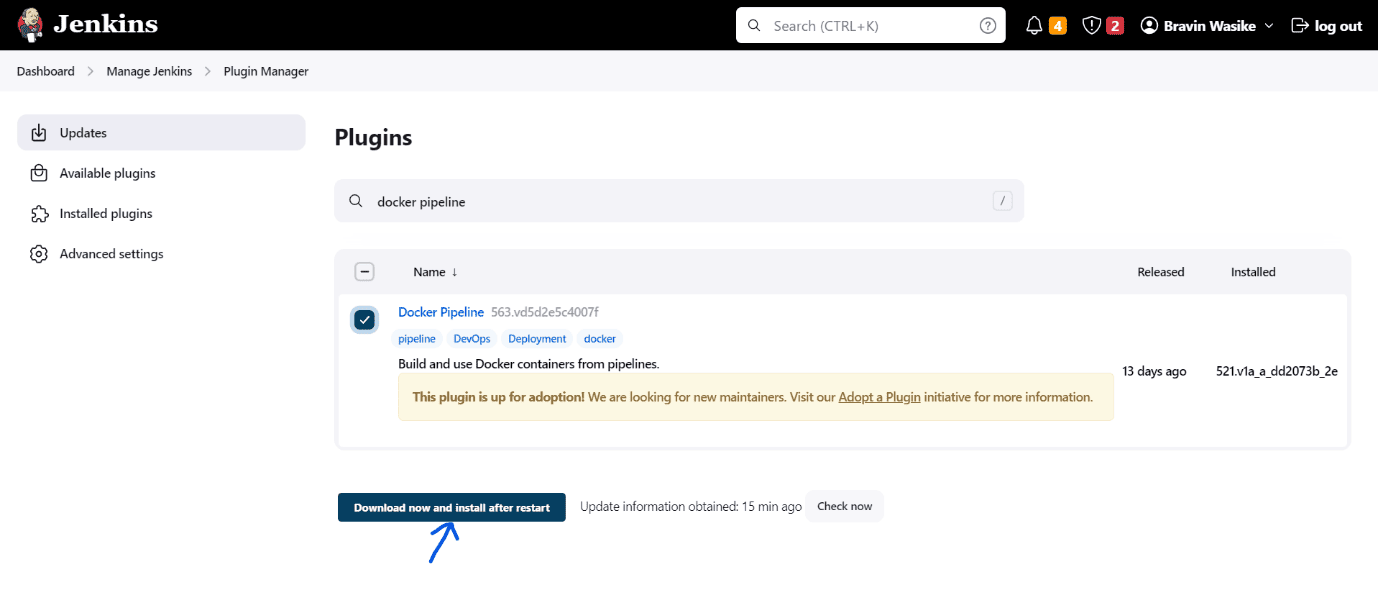Screen dimensions: 1378x590
Task: Click the Plugins page heading
Action: [373, 138]
